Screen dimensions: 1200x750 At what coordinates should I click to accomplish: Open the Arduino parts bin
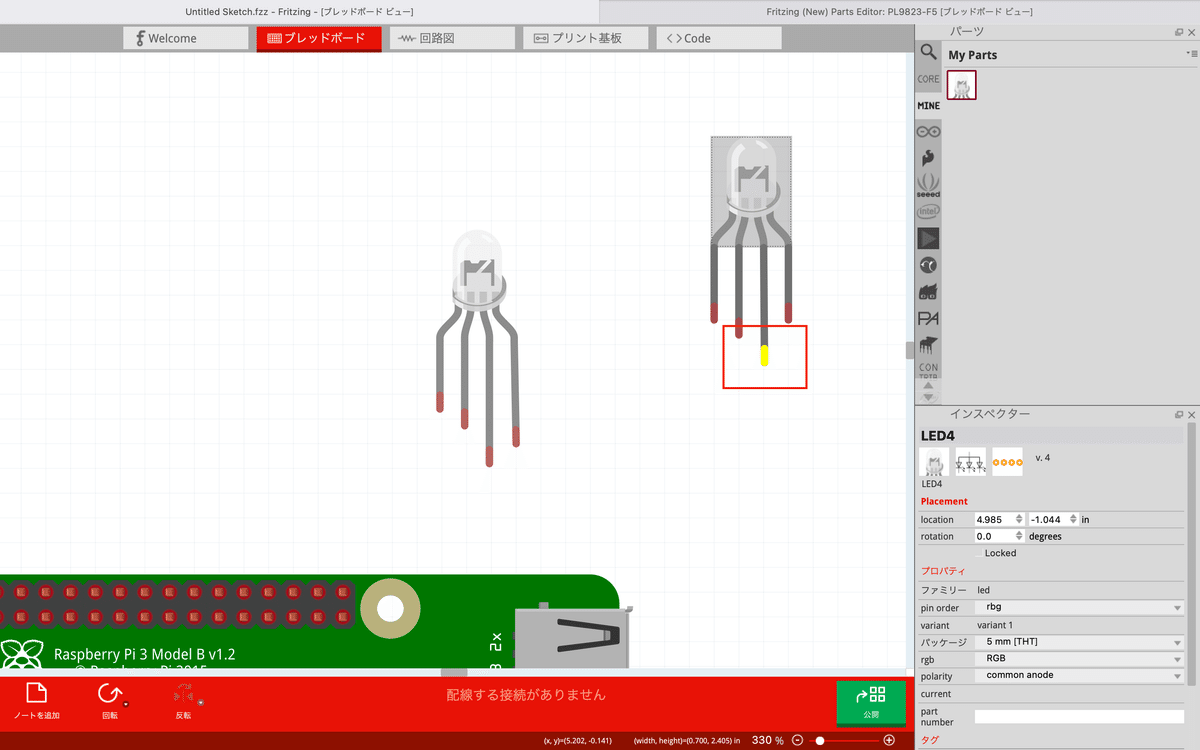(x=929, y=131)
